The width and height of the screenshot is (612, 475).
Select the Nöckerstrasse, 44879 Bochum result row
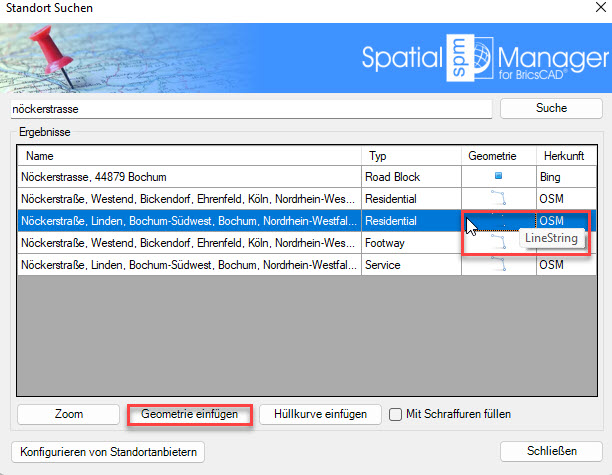click(188, 177)
